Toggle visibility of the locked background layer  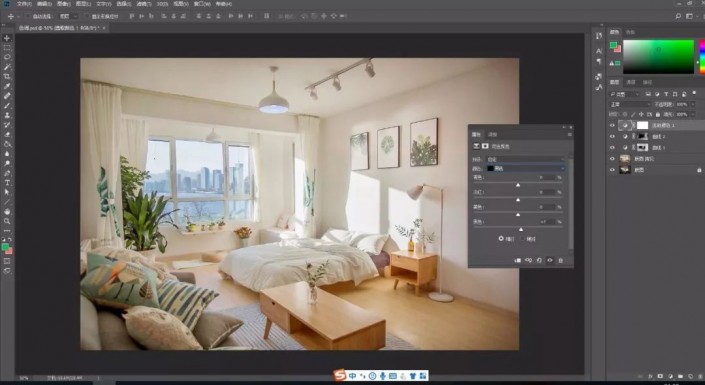(x=612, y=170)
